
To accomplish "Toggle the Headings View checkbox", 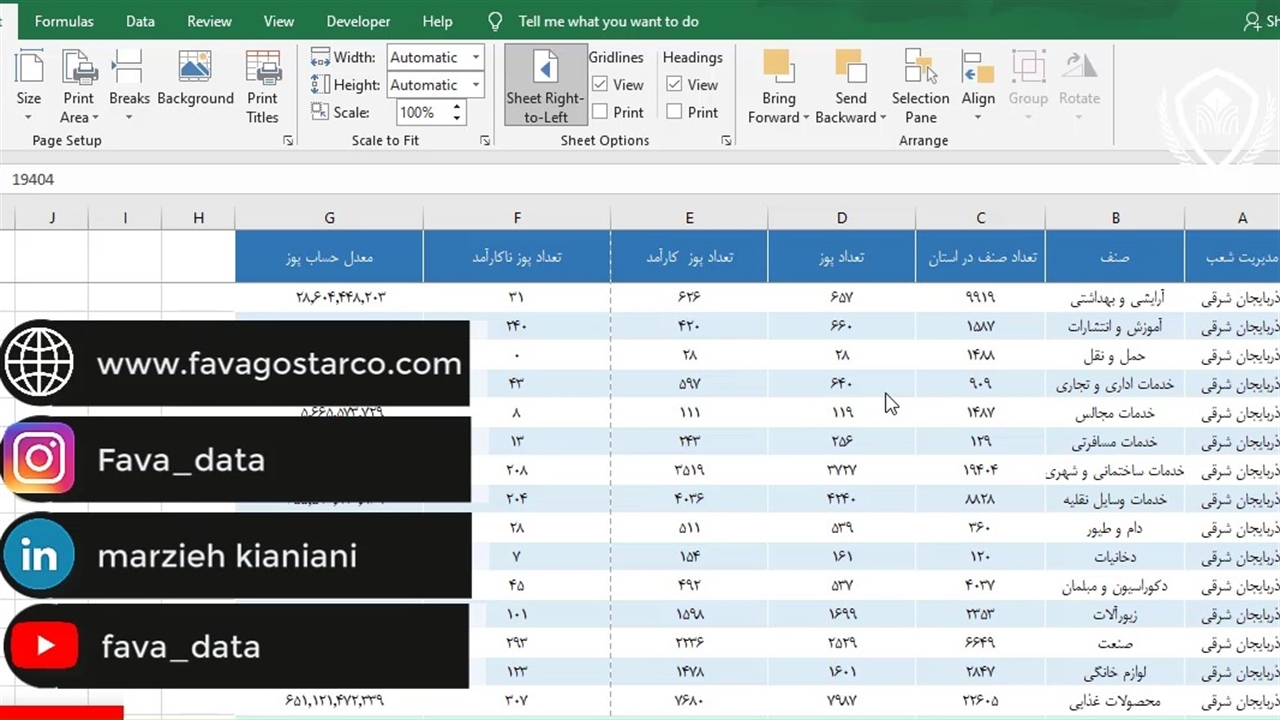I will [674, 85].
